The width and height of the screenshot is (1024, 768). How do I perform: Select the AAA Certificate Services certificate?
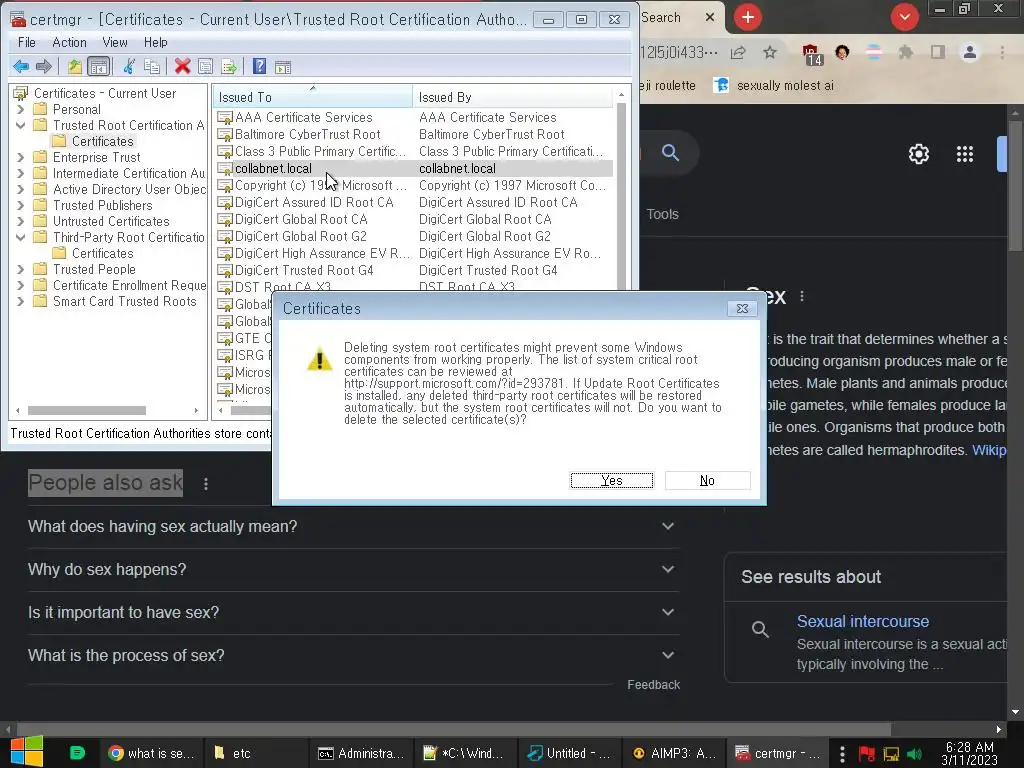click(415, 118)
